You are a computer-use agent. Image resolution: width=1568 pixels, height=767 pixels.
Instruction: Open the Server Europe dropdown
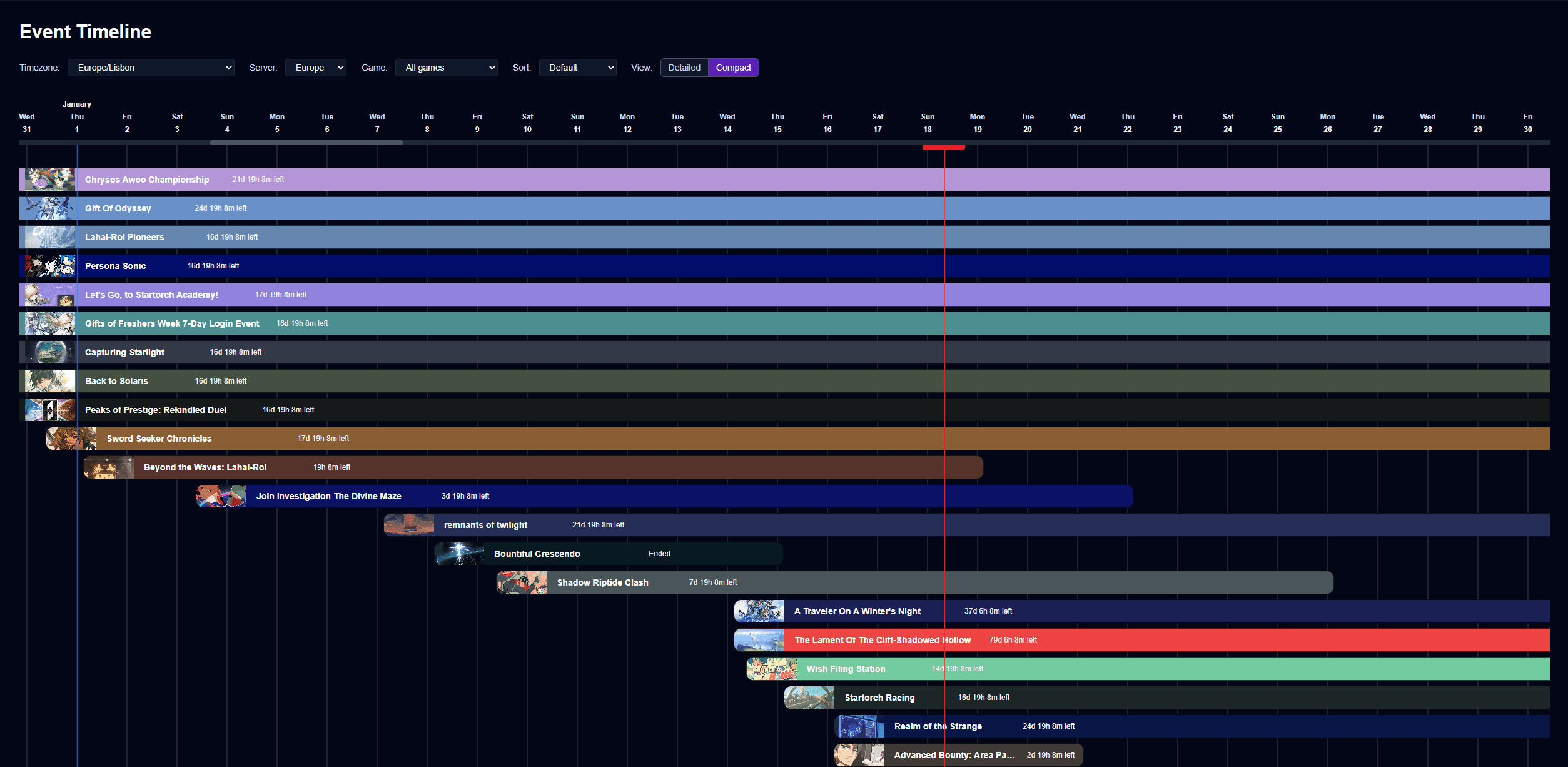[316, 68]
